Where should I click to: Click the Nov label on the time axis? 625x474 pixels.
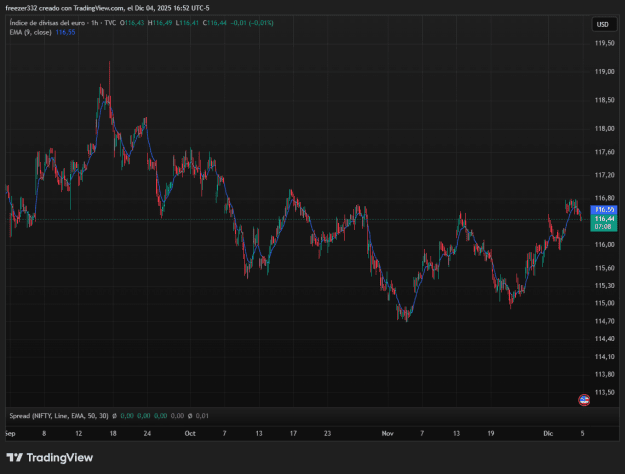pos(387,433)
